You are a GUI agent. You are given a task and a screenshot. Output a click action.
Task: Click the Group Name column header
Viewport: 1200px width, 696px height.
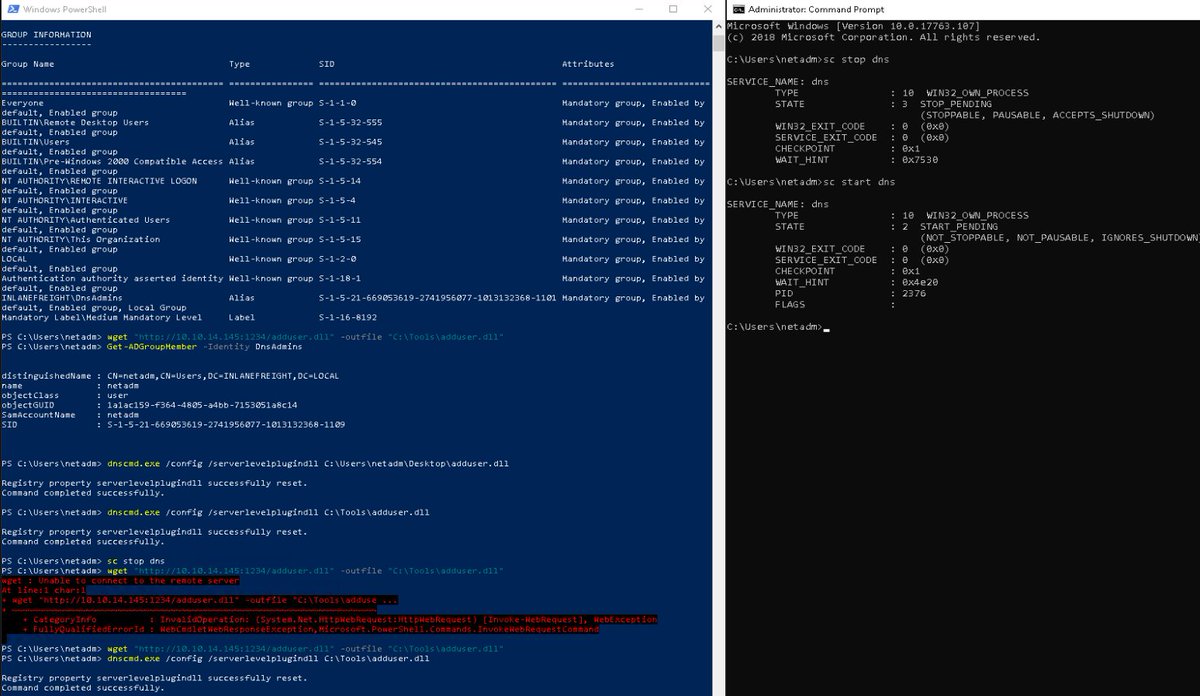click(27, 64)
